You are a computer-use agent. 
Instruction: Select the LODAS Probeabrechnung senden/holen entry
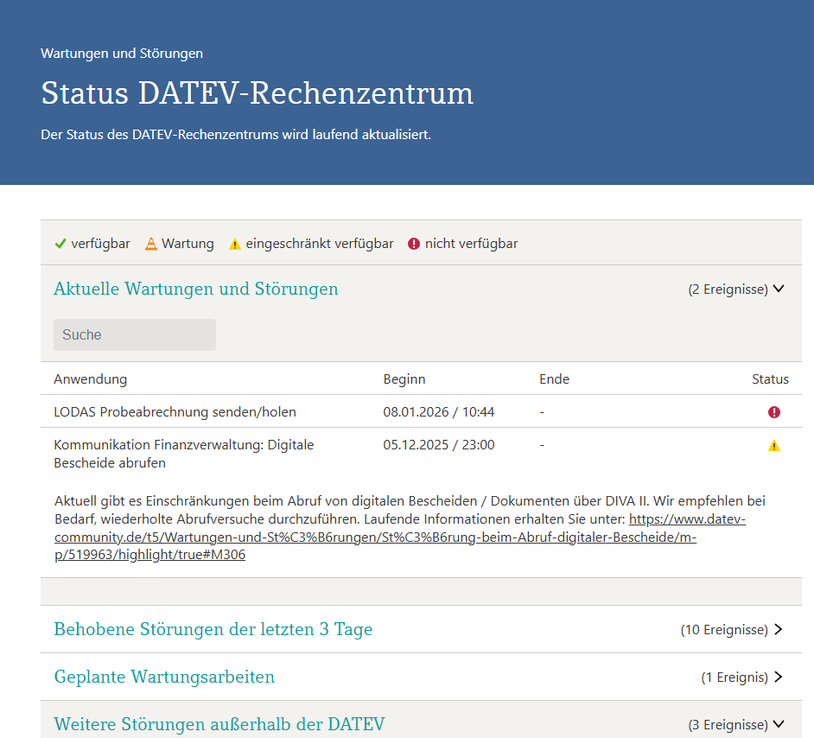click(x=175, y=412)
